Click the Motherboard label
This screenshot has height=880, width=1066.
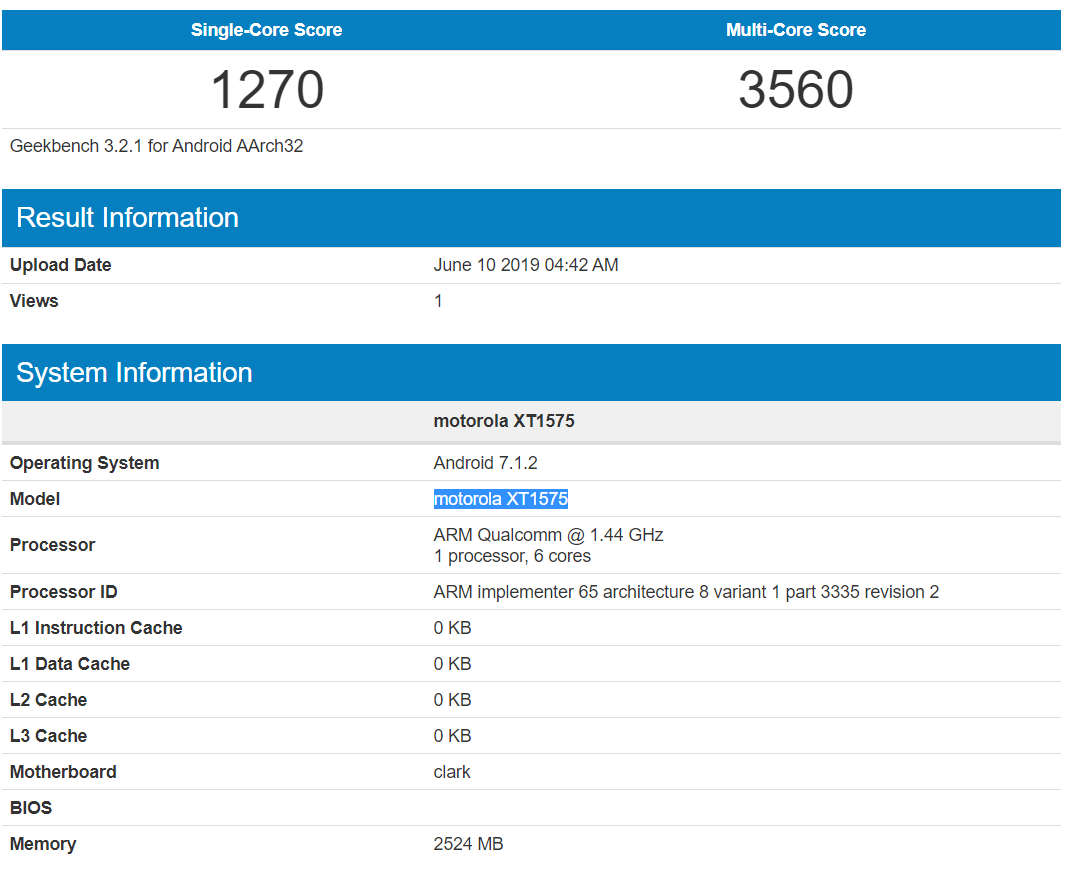63,773
